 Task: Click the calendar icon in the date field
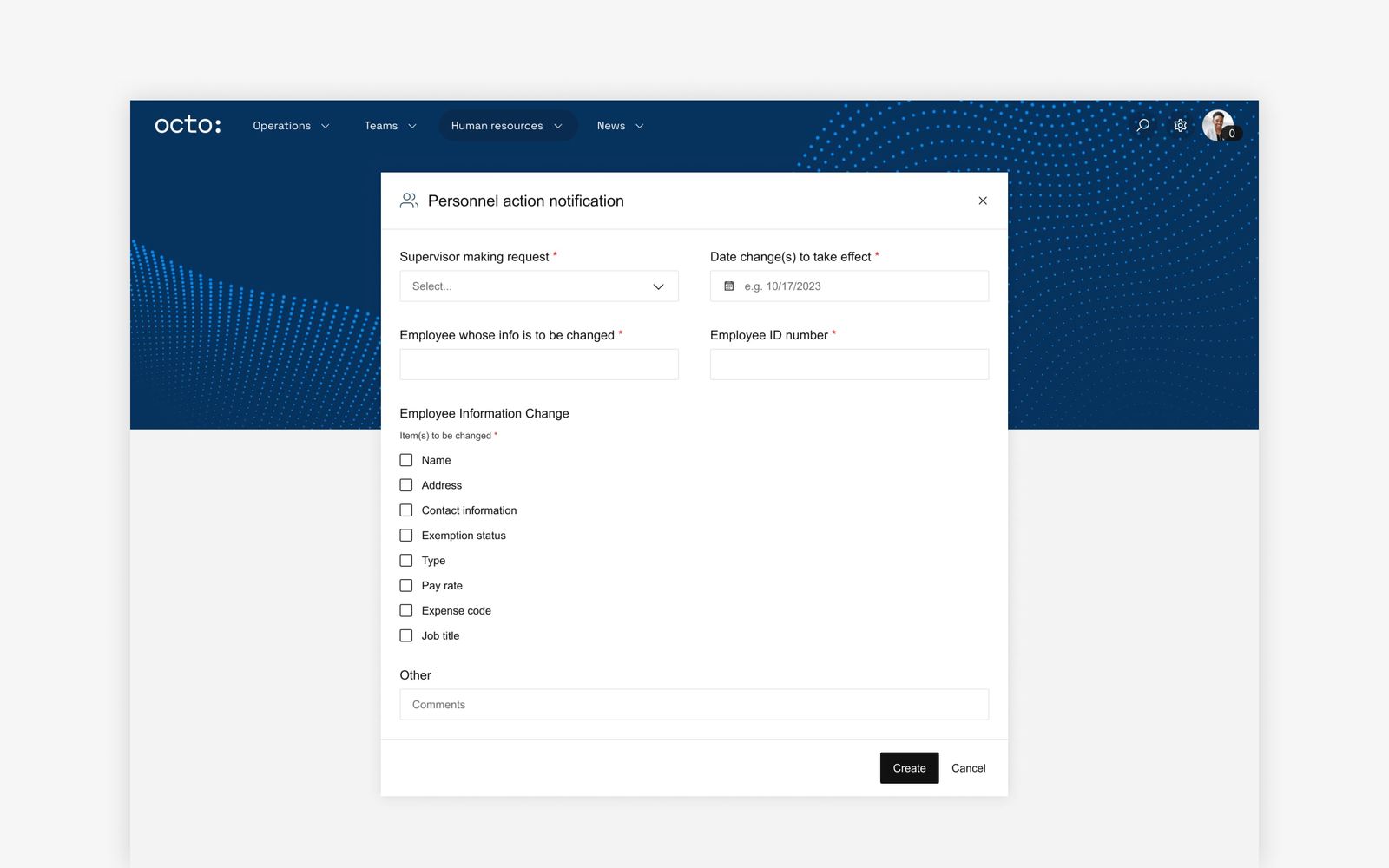pos(730,286)
